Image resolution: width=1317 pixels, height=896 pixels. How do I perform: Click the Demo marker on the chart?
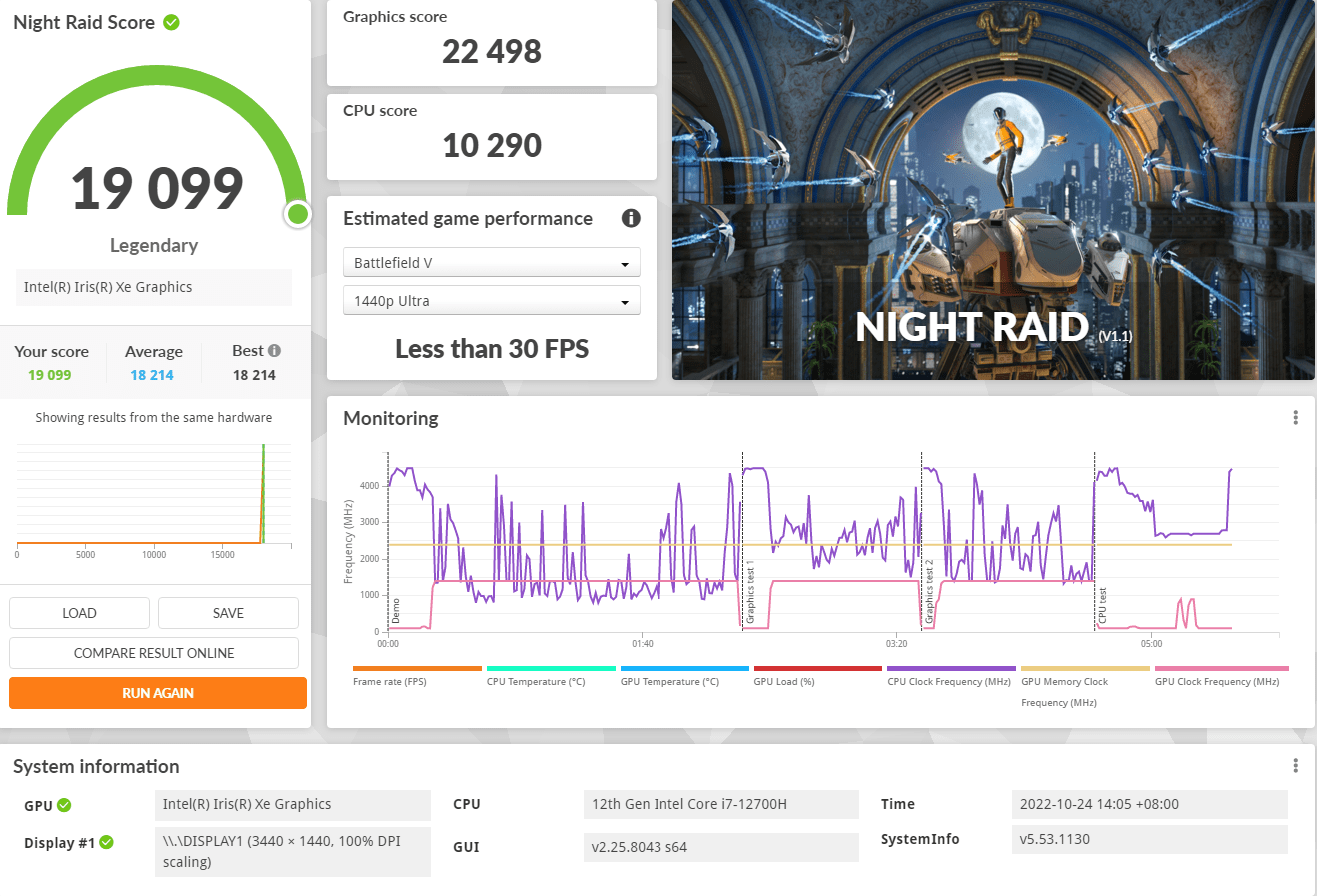(396, 612)
